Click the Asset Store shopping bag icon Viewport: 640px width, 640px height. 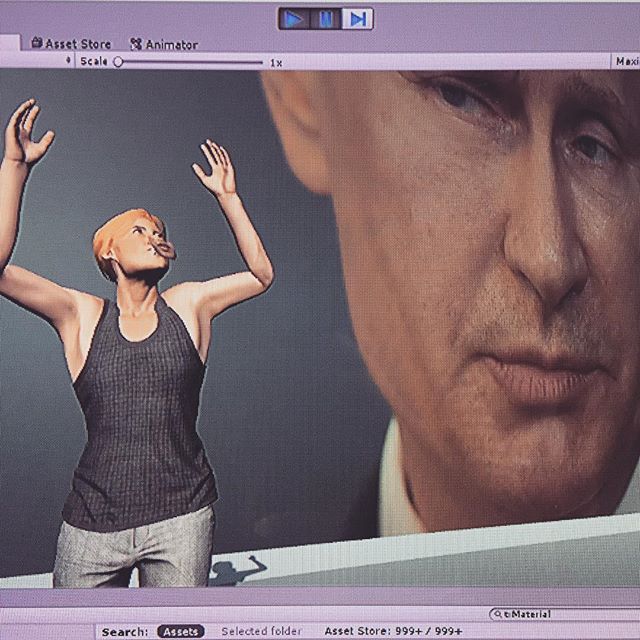(x=37, y=43)
